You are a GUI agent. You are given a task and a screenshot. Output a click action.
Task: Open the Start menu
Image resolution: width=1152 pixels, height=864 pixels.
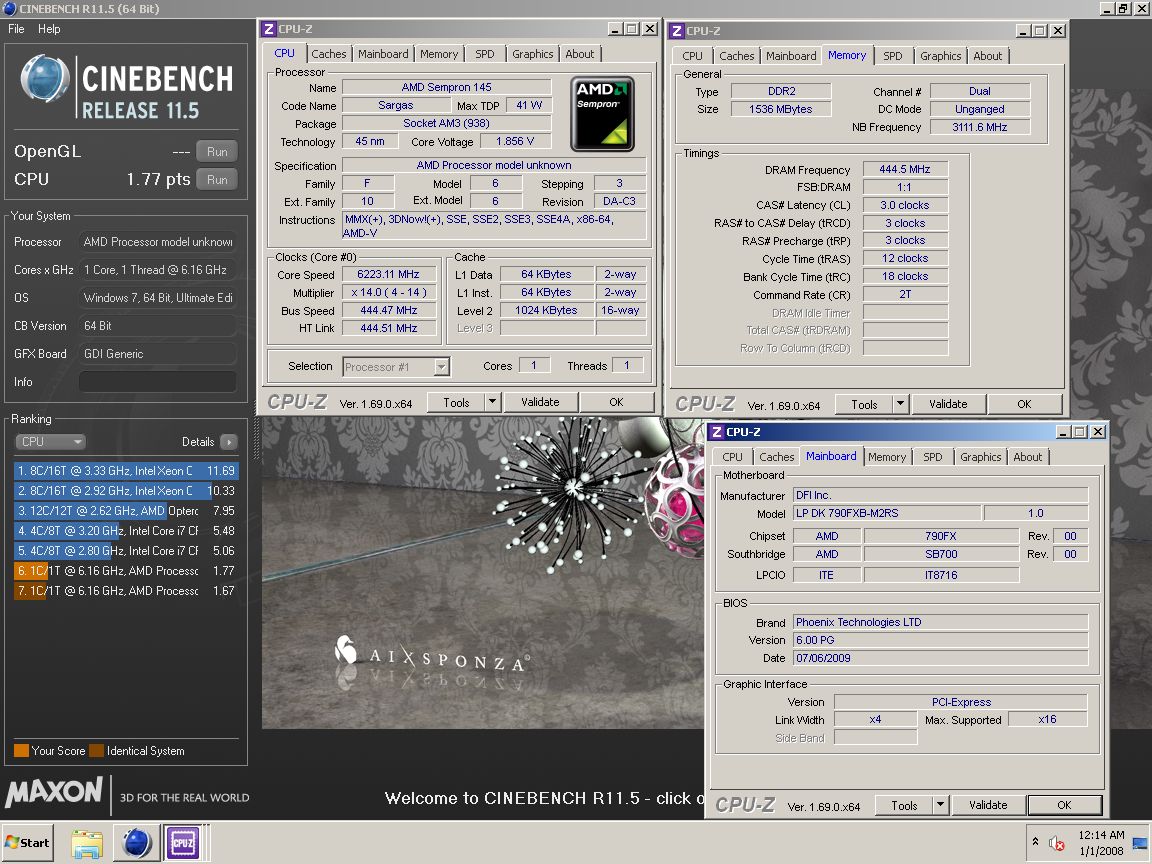(27, 843)
